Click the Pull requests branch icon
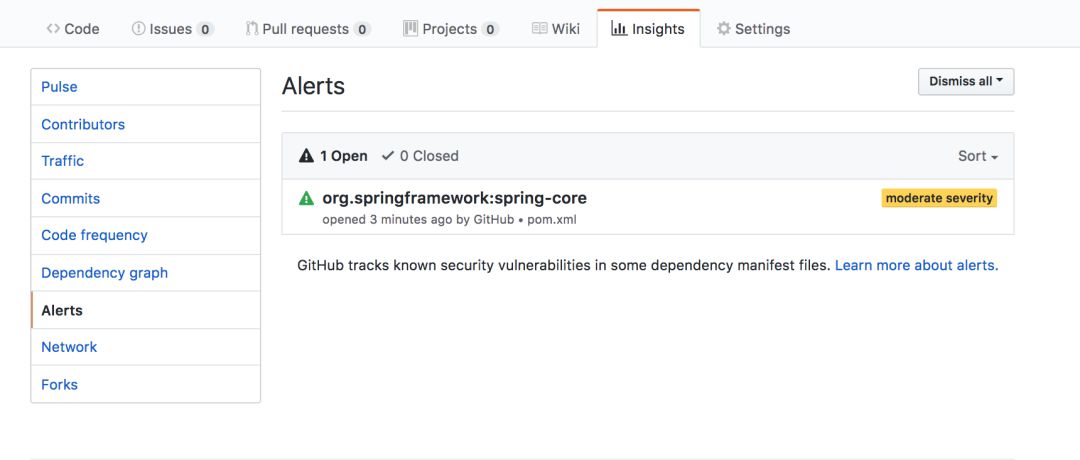Viewport: 1080px width, 460px height. (x=252, y=29)
